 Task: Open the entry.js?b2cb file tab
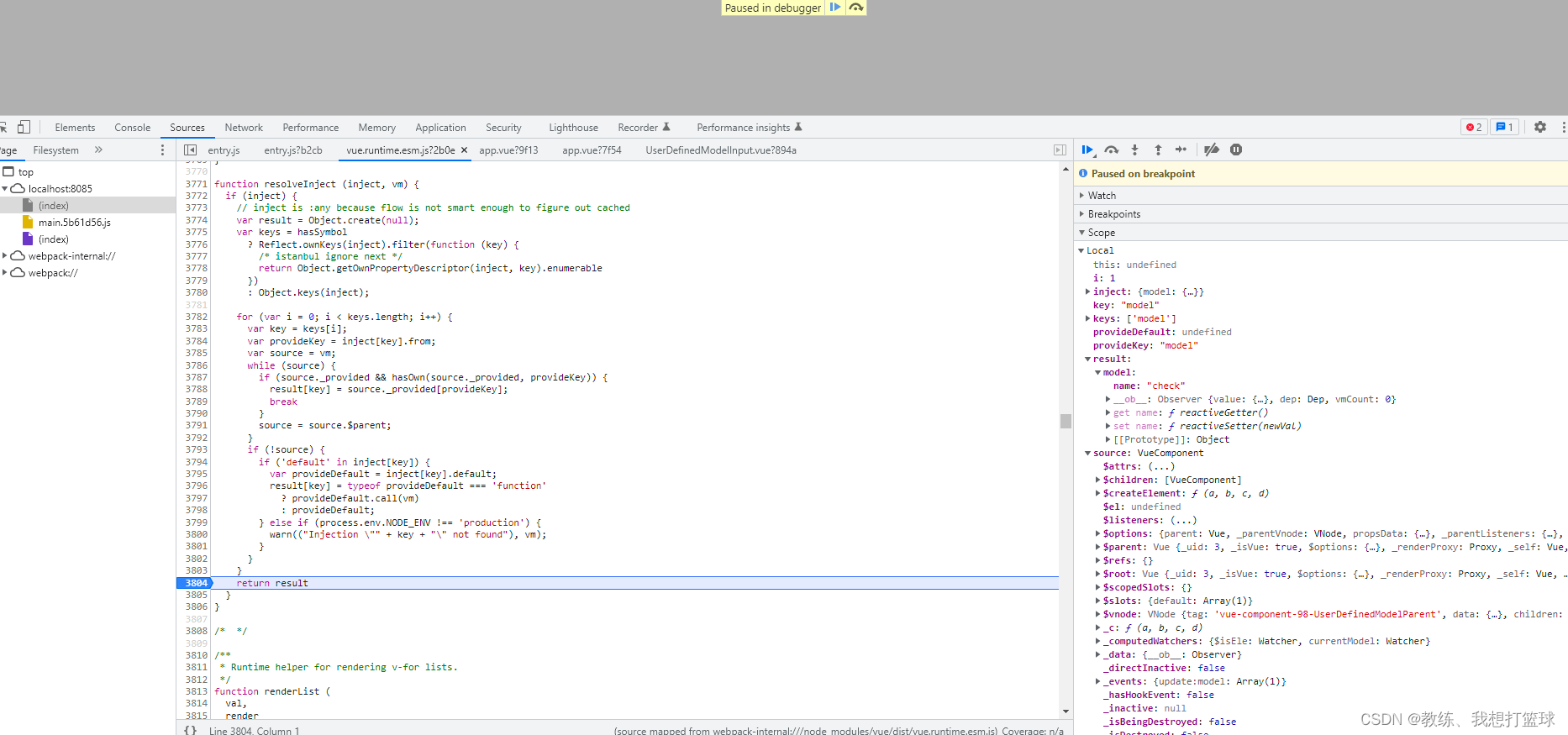292,150
